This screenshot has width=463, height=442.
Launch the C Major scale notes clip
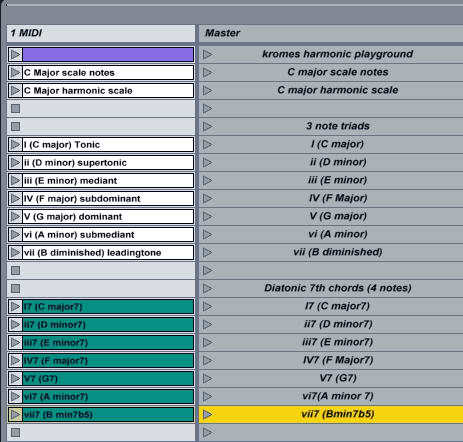pyautogui.click(x=15, y=72)
